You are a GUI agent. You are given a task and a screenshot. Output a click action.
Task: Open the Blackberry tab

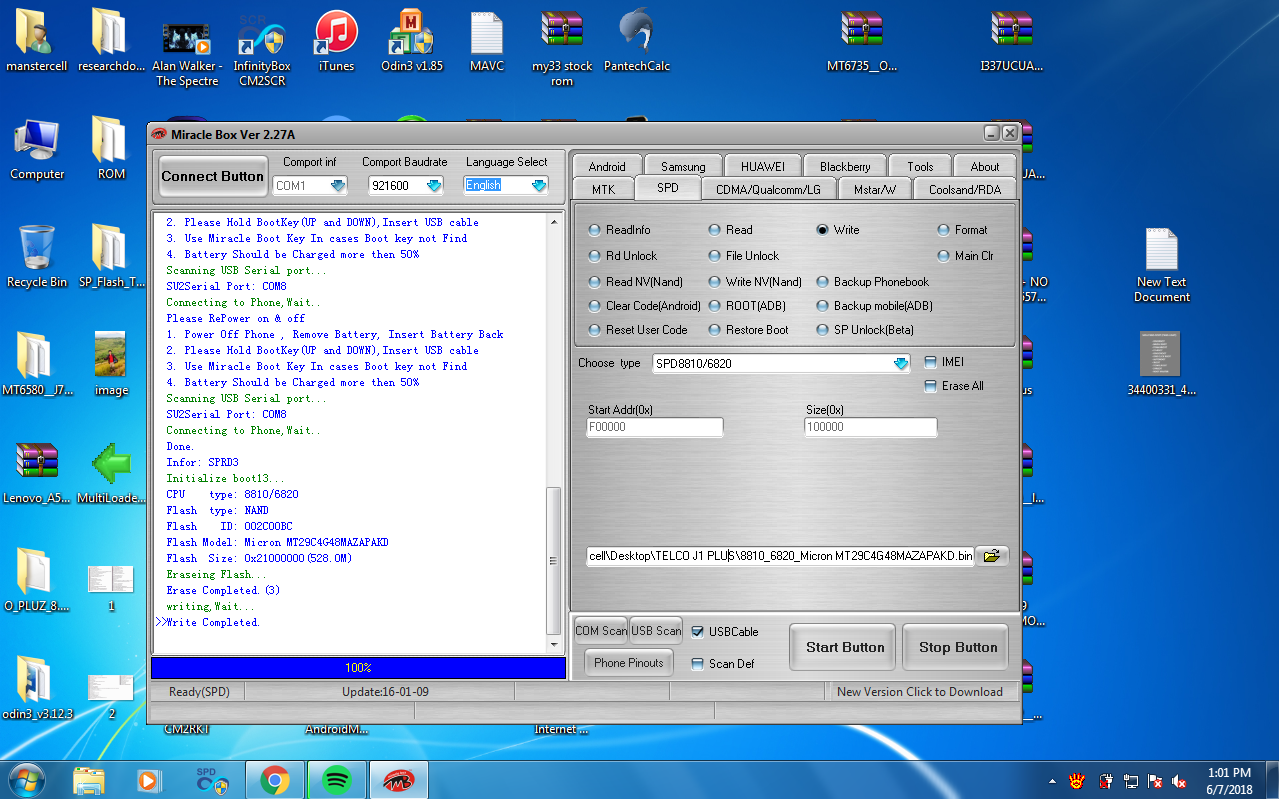coord(845,166)
